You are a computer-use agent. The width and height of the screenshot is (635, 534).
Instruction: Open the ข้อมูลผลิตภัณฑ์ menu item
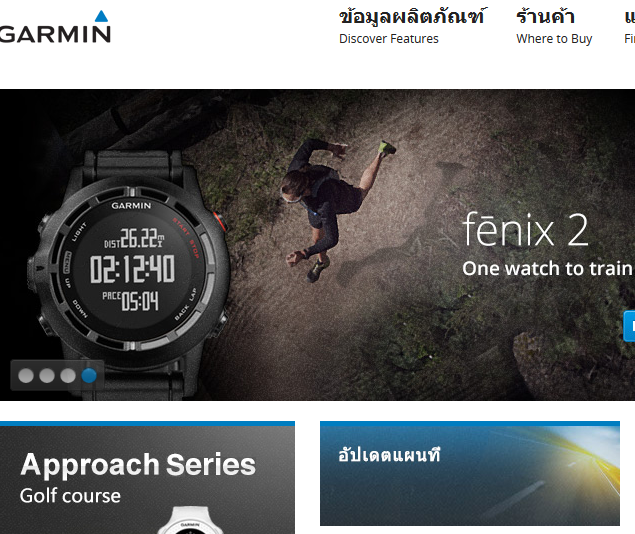pyautogui.click(x=411, y=17)
